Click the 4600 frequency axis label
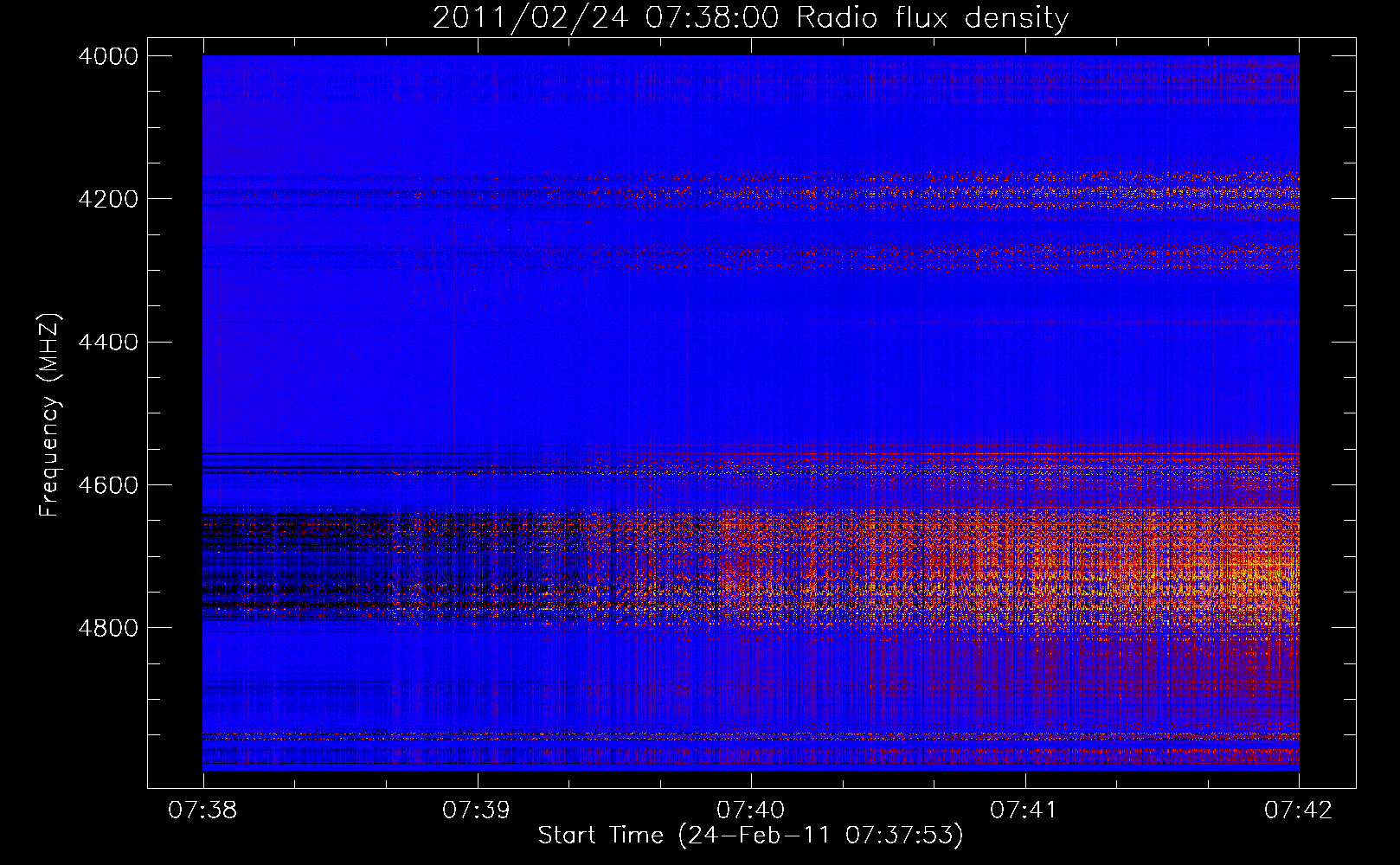Image resolution: width=1400 pixels, height=865 pixels. click(x=108, y=485)
